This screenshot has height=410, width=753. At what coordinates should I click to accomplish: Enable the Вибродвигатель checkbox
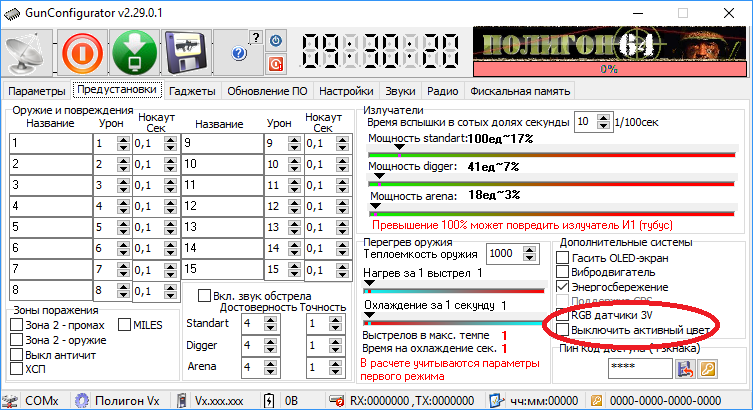(x=563, y=271)
